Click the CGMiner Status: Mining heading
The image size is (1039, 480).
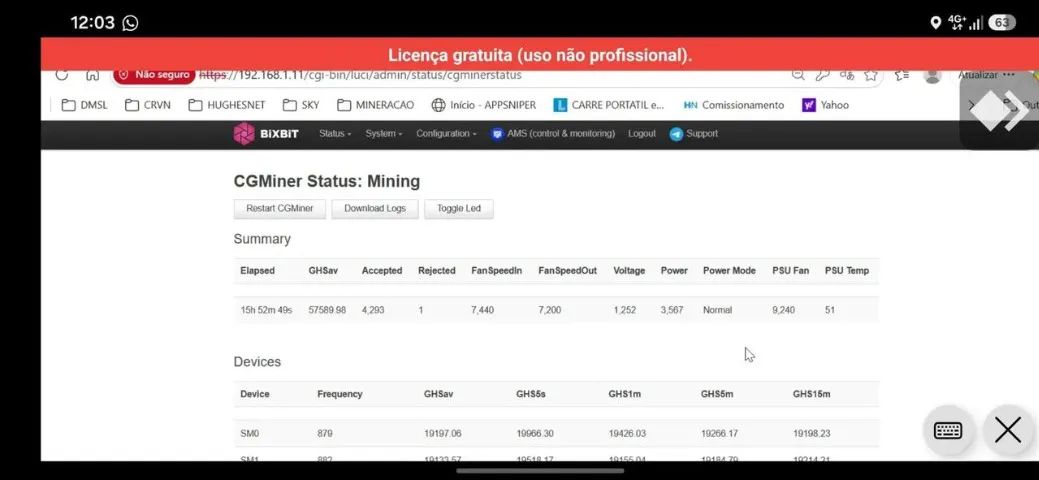click(327, 181)
